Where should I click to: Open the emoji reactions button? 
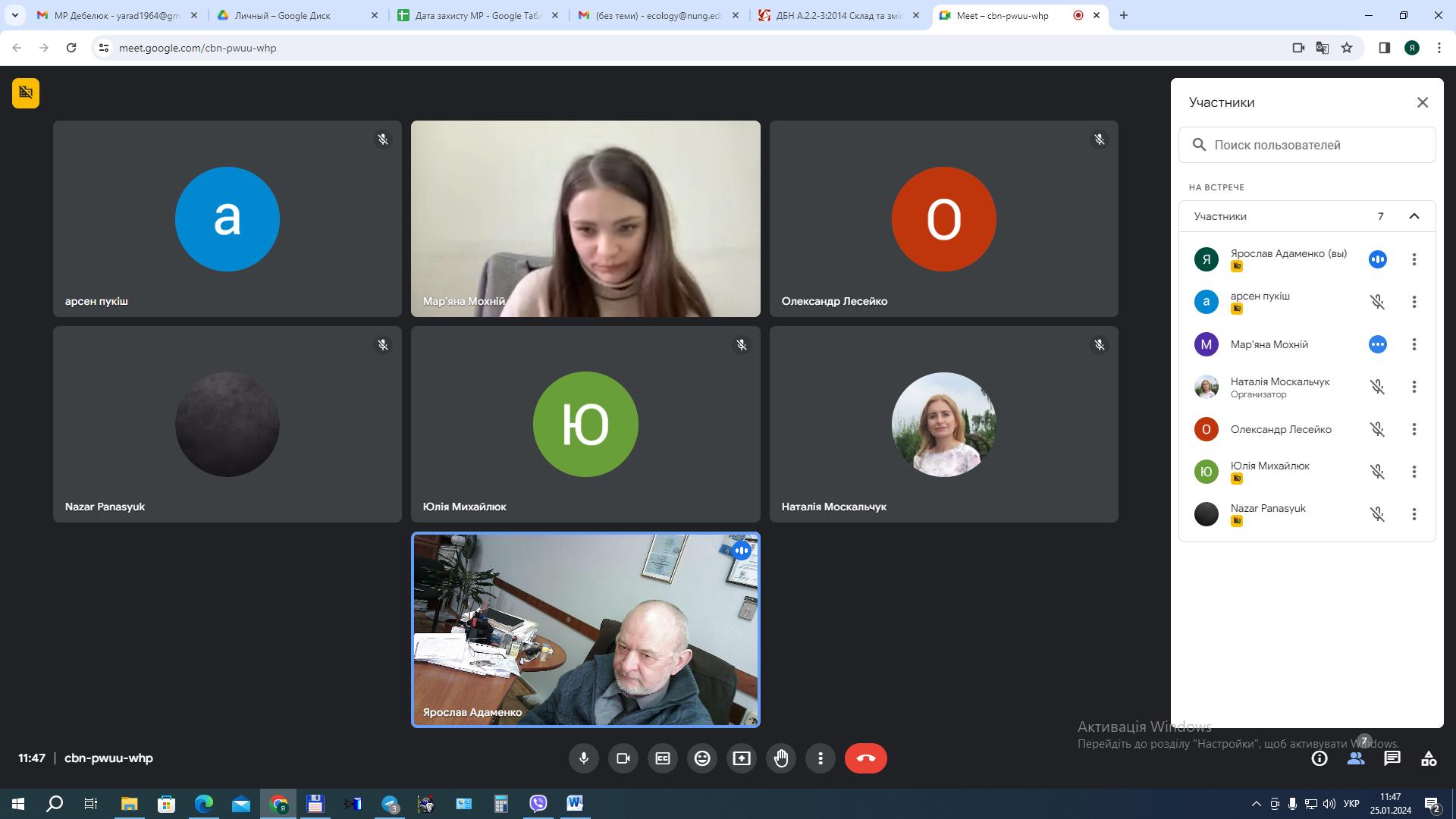coord(702,758)
